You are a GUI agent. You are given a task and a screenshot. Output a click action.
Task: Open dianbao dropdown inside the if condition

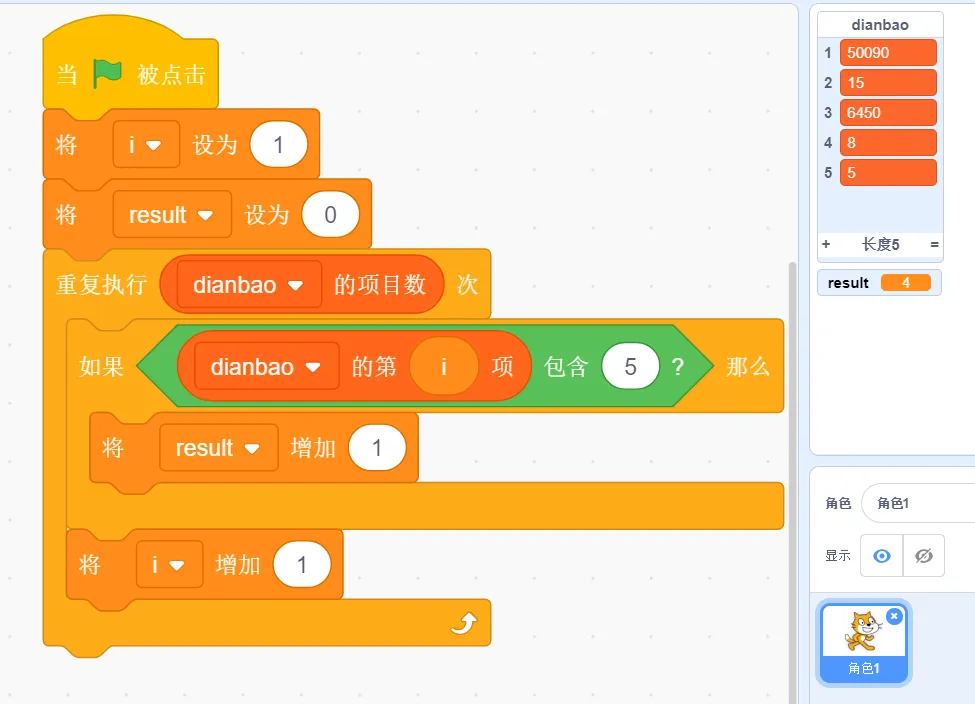pyautogui.click(x=266, y=366)
